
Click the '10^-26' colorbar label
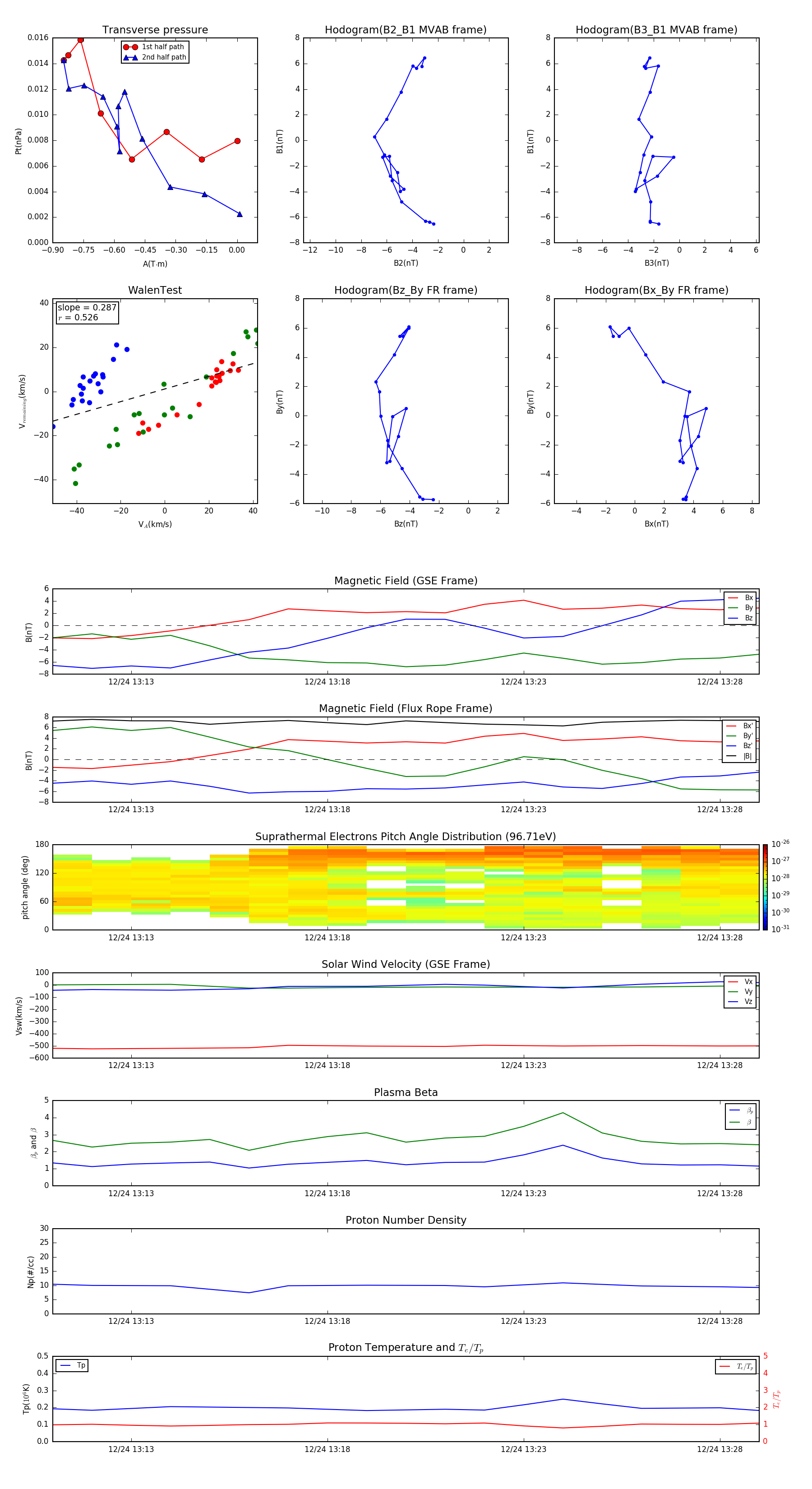[780, 844]
